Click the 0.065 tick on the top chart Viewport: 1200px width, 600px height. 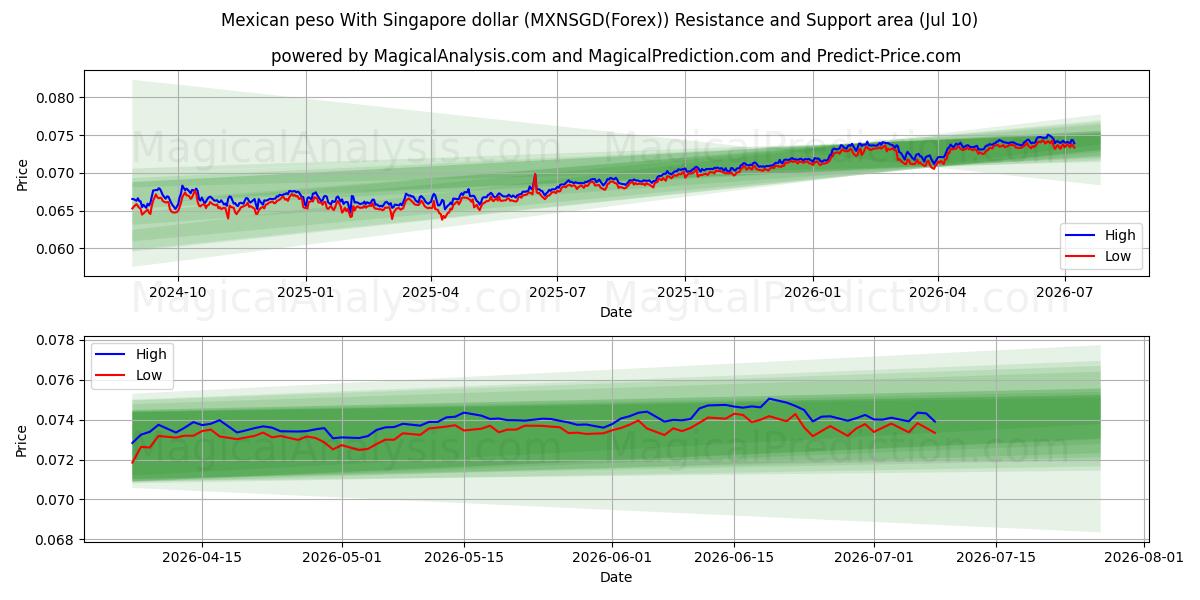(x=55, y=211)
